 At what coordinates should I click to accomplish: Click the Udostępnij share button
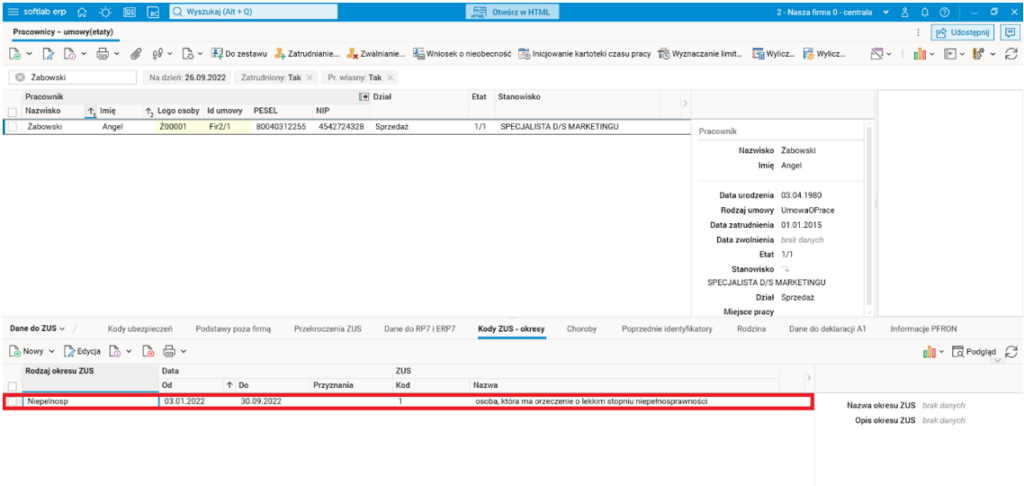(962, 32)
